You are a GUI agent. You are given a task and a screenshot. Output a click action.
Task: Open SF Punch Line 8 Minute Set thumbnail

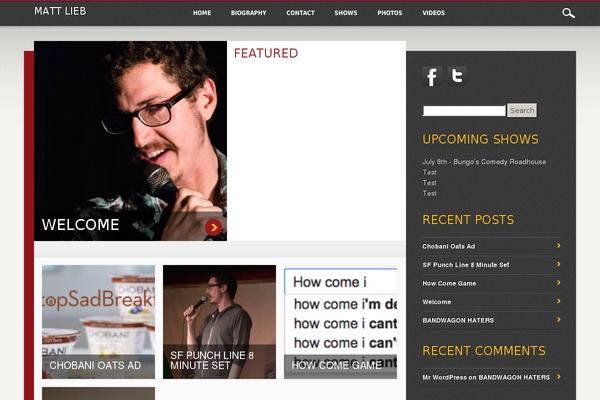click(219, 322)
